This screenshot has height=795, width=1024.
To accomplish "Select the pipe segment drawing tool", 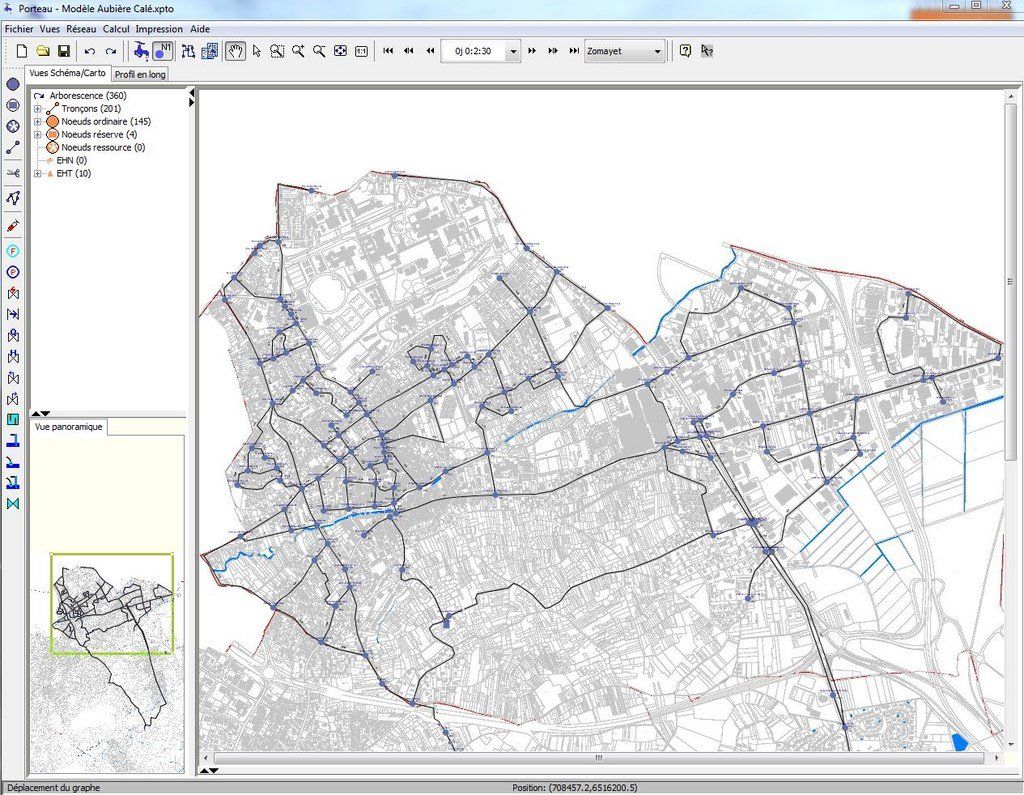I will click(x=13, y=147).
